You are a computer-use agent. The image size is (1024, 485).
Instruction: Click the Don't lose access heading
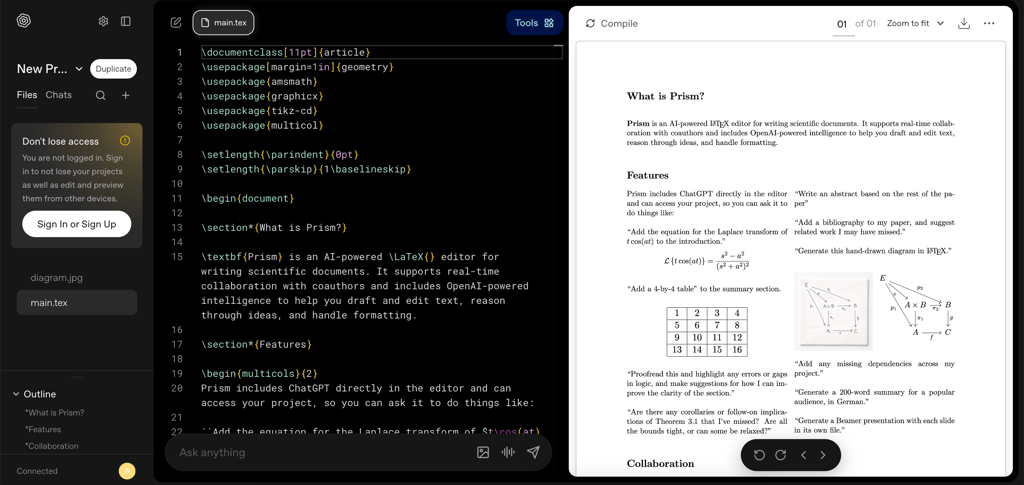tap(61, 141)
